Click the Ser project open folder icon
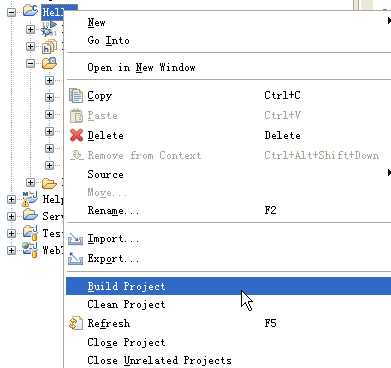Viewport: 391px width, 368px height. pyautogui.click(x=30, y=215)
